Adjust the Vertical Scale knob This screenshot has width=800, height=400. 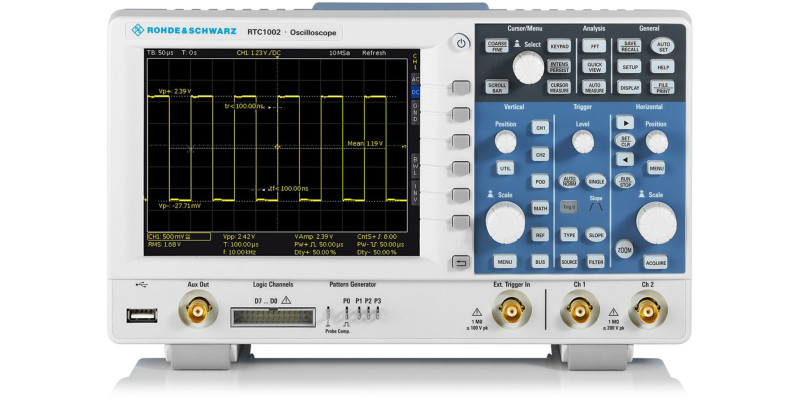click(505, 222)
